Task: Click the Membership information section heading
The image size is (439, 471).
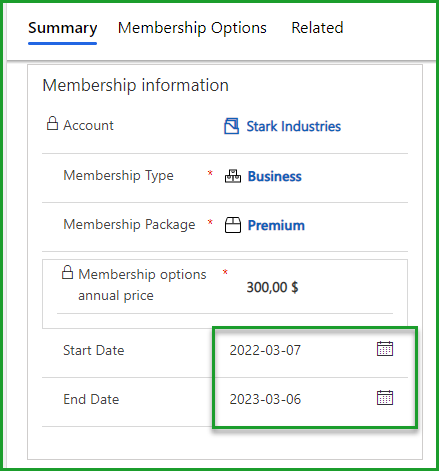Action: point(136,85)
